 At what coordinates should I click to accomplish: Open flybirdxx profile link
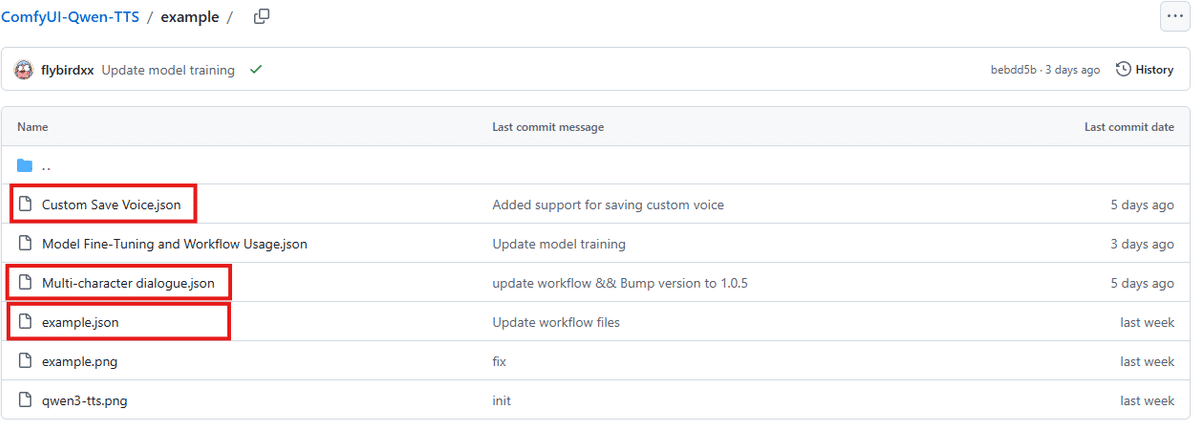[x=68, y=70]
